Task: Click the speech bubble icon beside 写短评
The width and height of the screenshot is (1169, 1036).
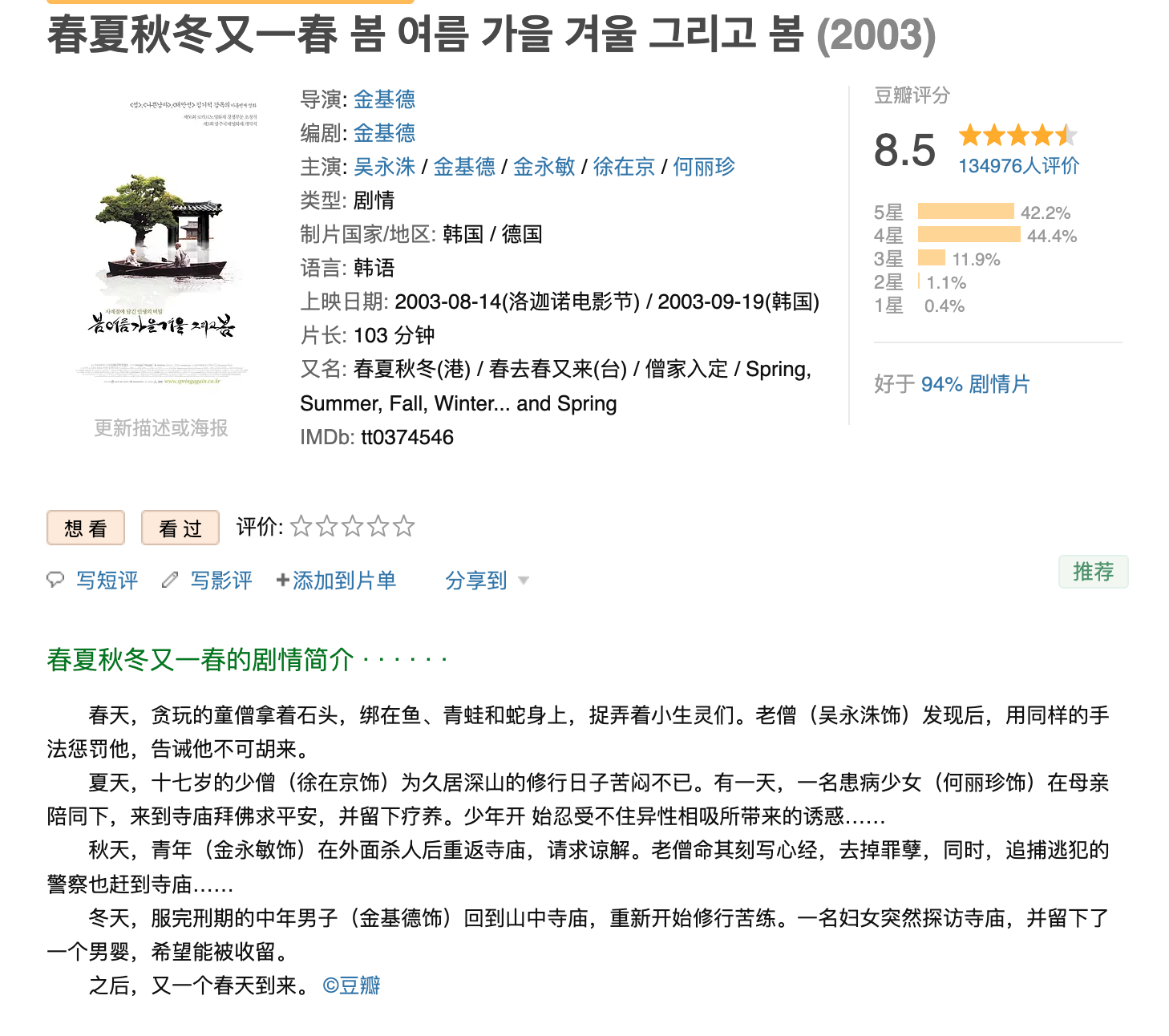Action: click(55, 580)
